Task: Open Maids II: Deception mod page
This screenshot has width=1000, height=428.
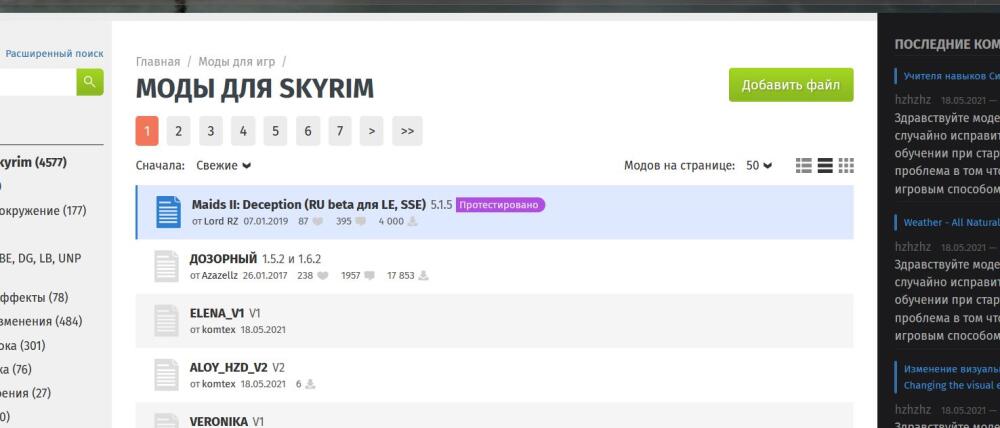Action: coord(309,205)
